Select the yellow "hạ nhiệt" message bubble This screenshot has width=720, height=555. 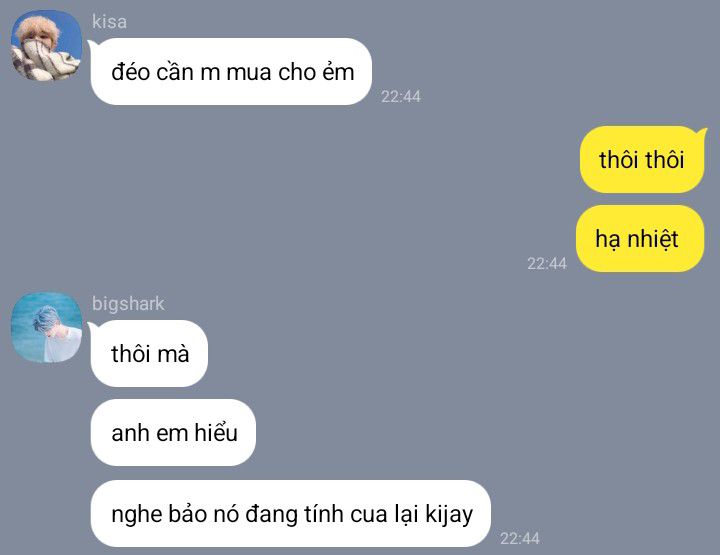tap(640, 239)
